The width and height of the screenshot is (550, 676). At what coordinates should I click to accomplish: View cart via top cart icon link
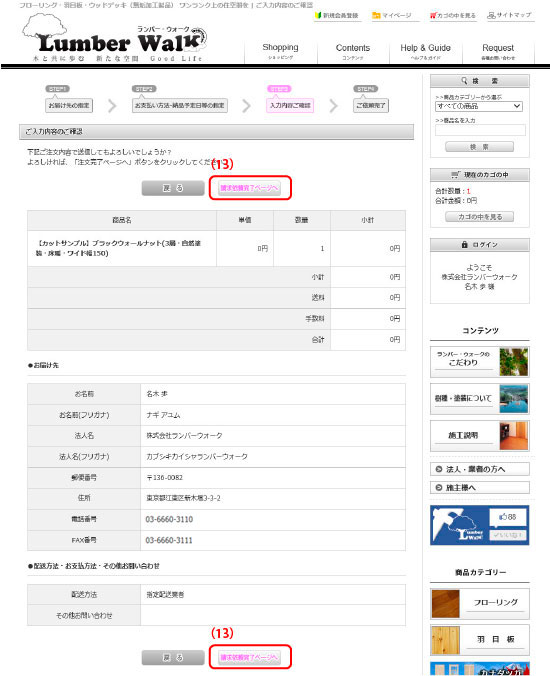[453, 16]
